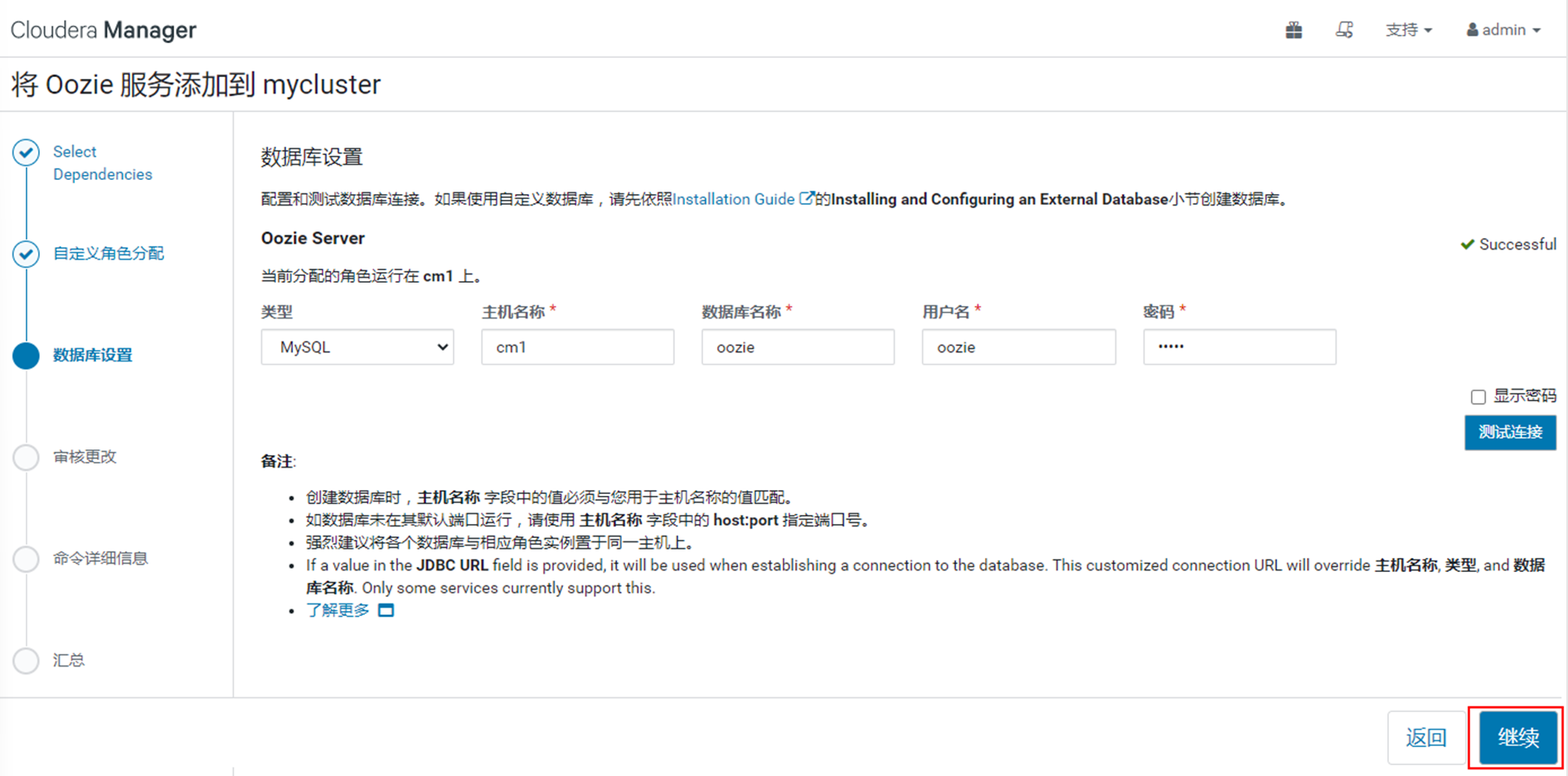Click the green Successful checkmark icon
1568x776 pixels.
(1468, 245)
